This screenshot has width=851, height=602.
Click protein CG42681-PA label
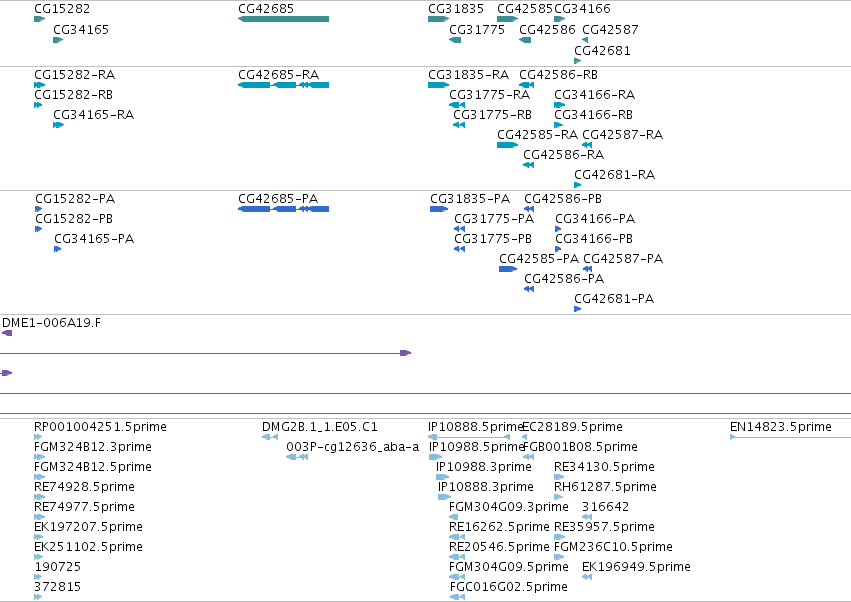tap(614, 299)
